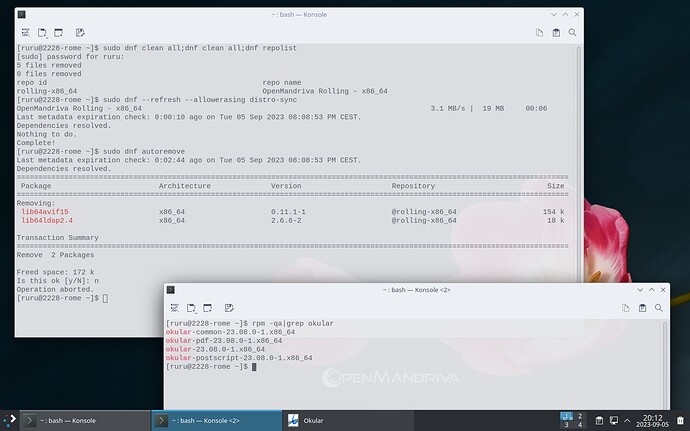Maximize the Konsole <2> window
The height and width of the screenshot is (431, 690).
coord(651,290)
